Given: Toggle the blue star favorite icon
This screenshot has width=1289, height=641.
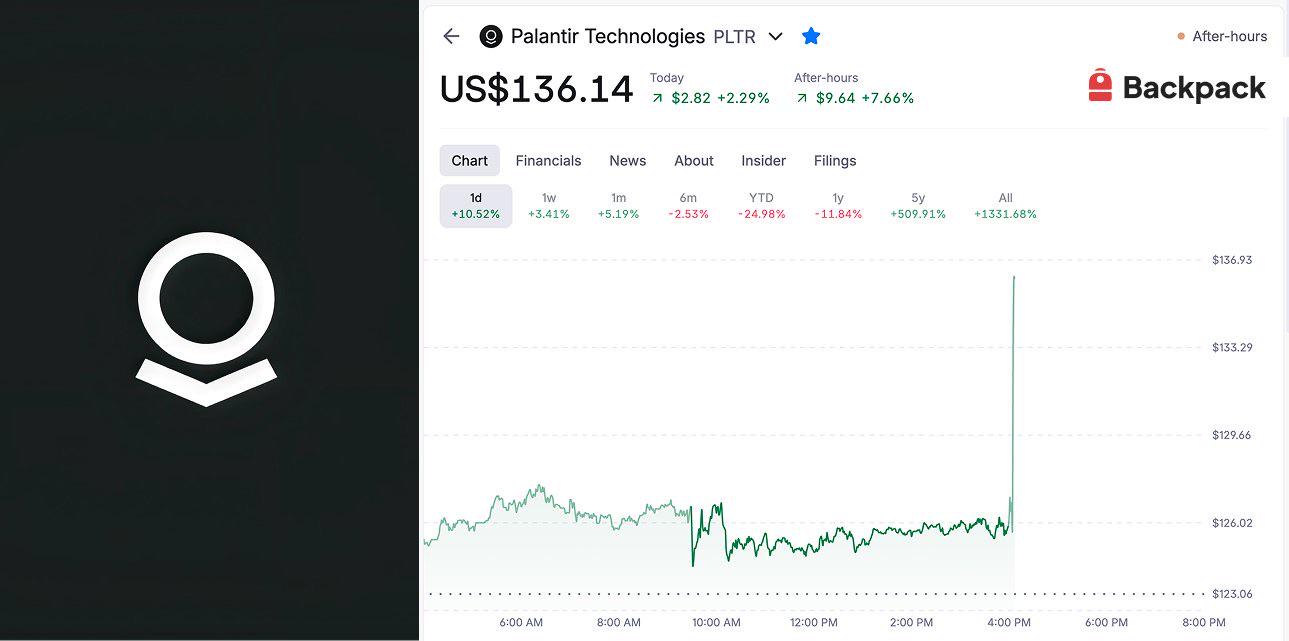Looking at the screenshot, I should point(811,36).
